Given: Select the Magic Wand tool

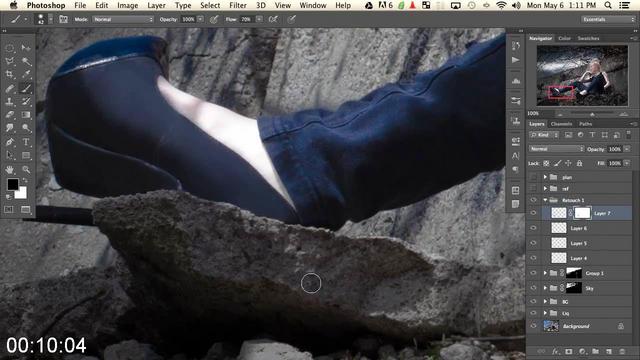Looking at the screenshot, I should coord(26,62).
